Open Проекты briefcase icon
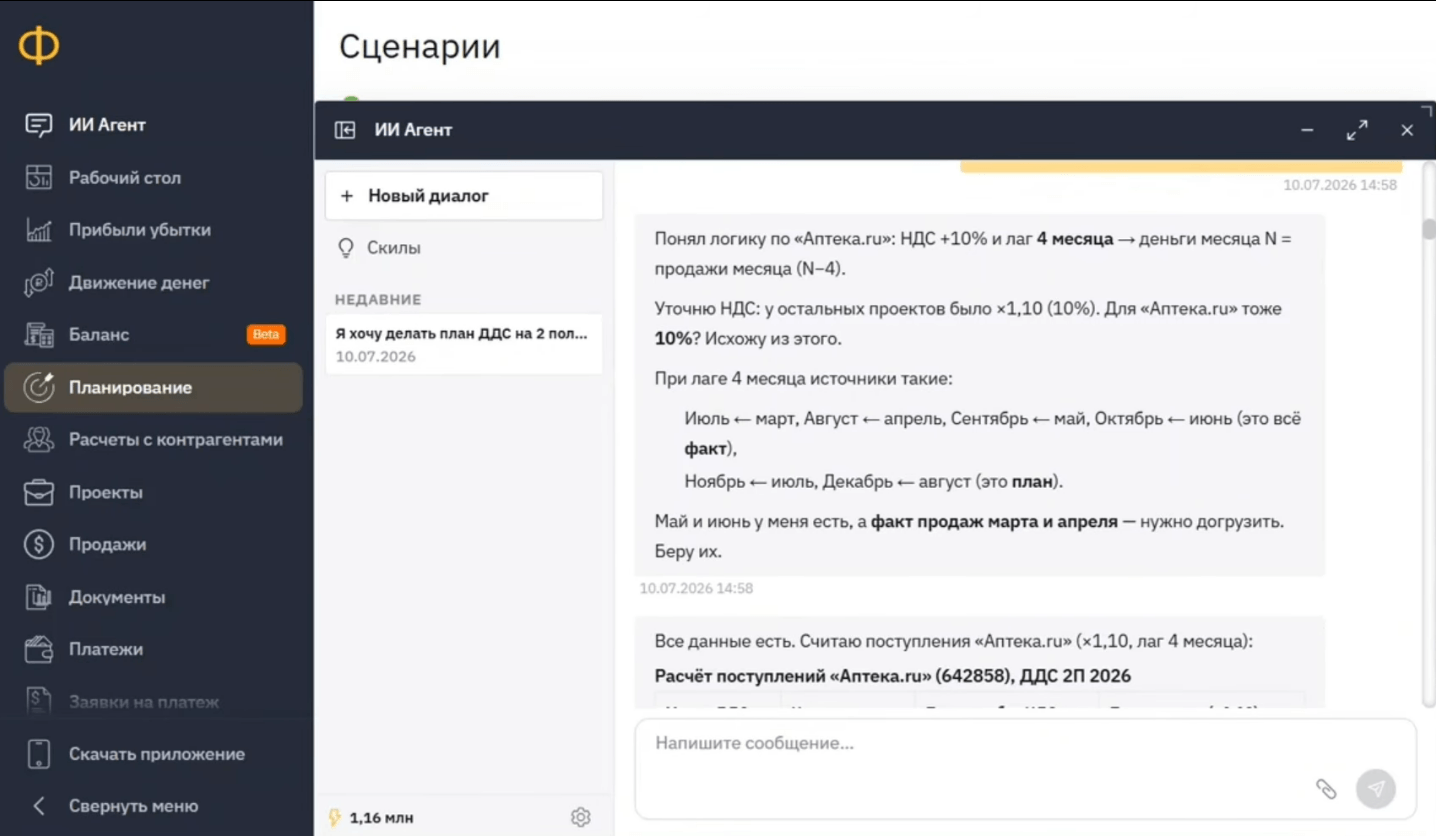 pos(39,492)
